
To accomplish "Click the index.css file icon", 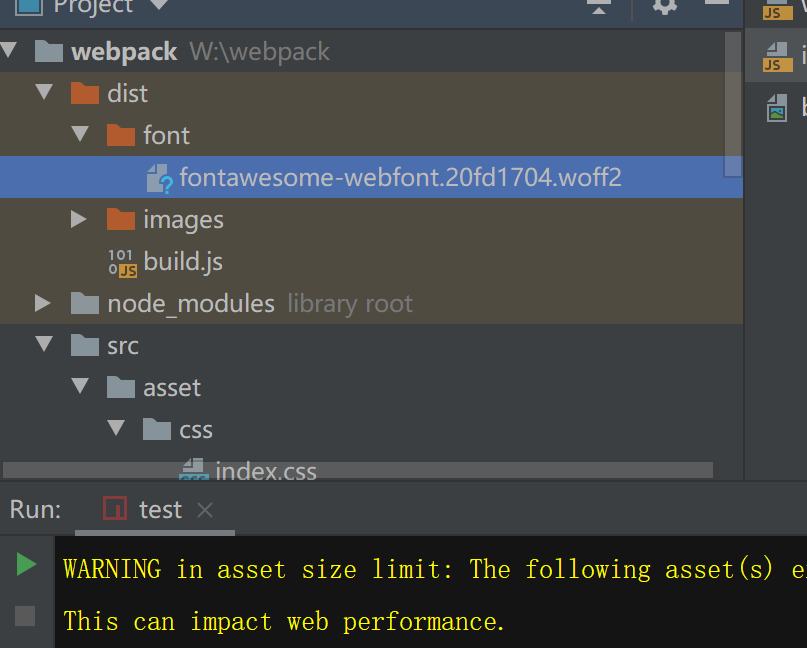I will (195, 467).
